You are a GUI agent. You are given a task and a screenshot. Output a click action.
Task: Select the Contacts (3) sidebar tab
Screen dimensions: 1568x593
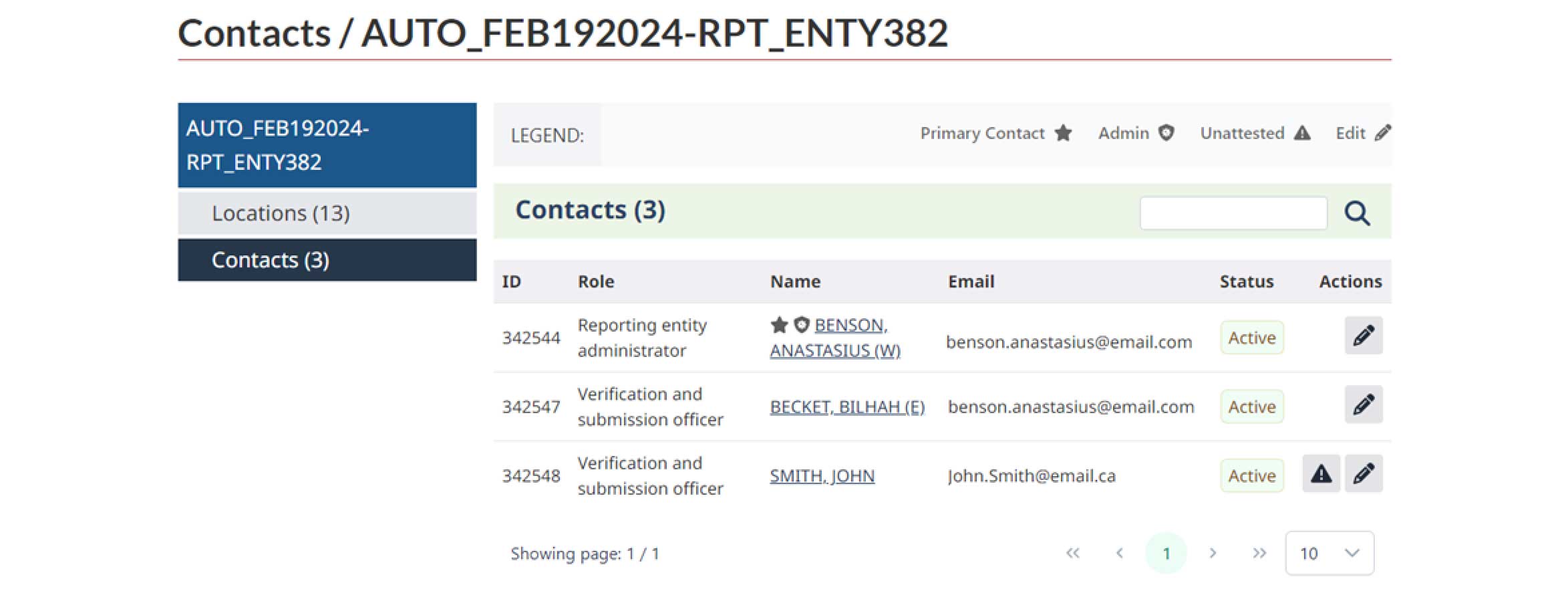(x=327, y=260)
